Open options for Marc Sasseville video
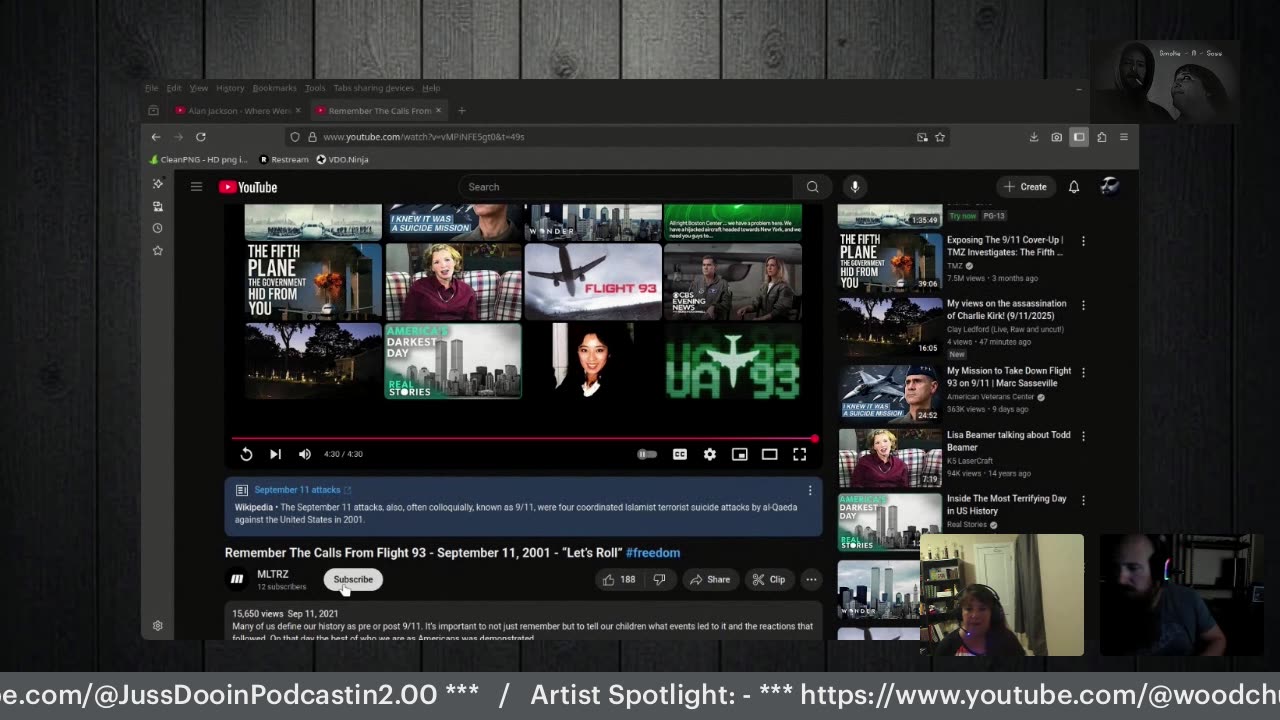 [1083, 372]
